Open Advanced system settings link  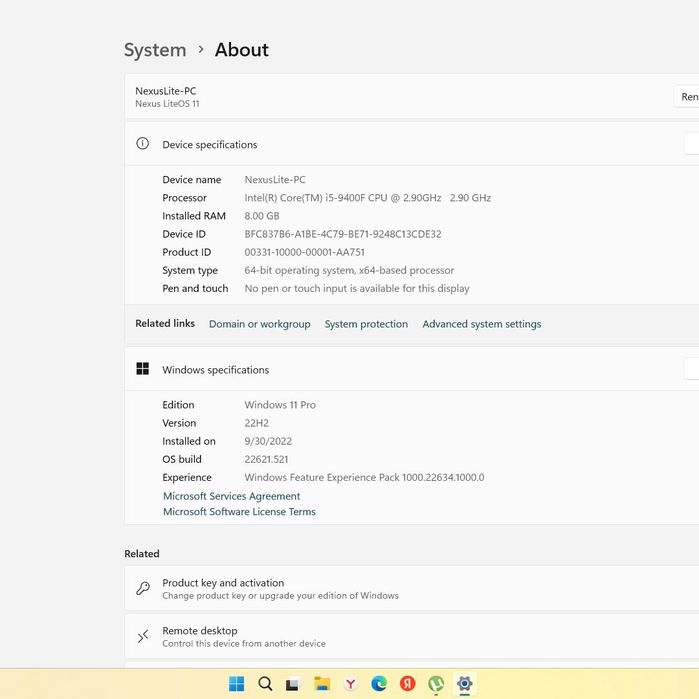(x=481, y=324)
